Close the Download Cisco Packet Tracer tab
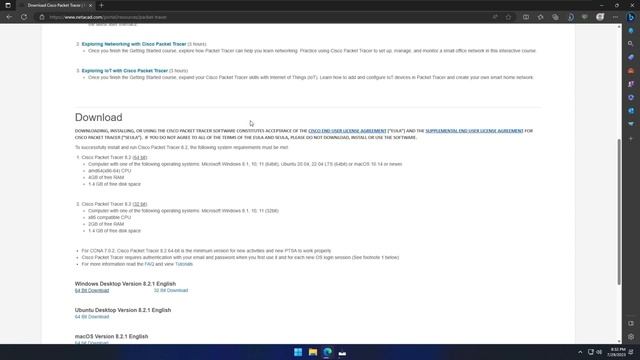Image resolution: width=640 pixels, height=360 pixels. pos(90,5)
